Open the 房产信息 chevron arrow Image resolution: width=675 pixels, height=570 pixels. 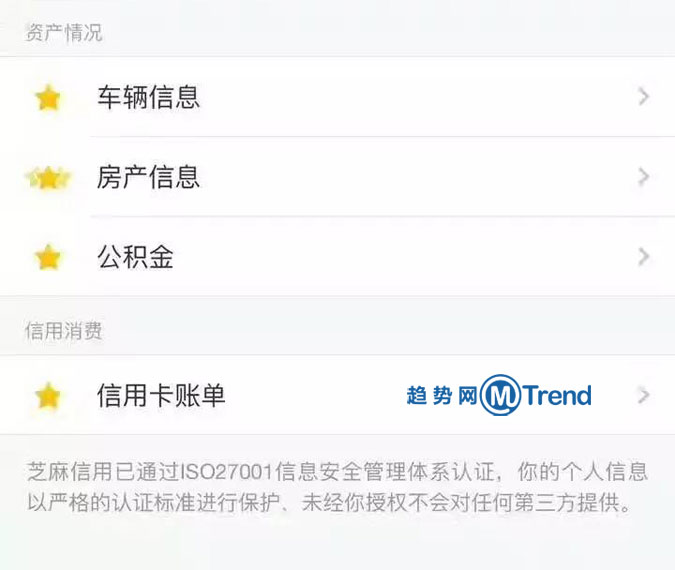[644, 177]
